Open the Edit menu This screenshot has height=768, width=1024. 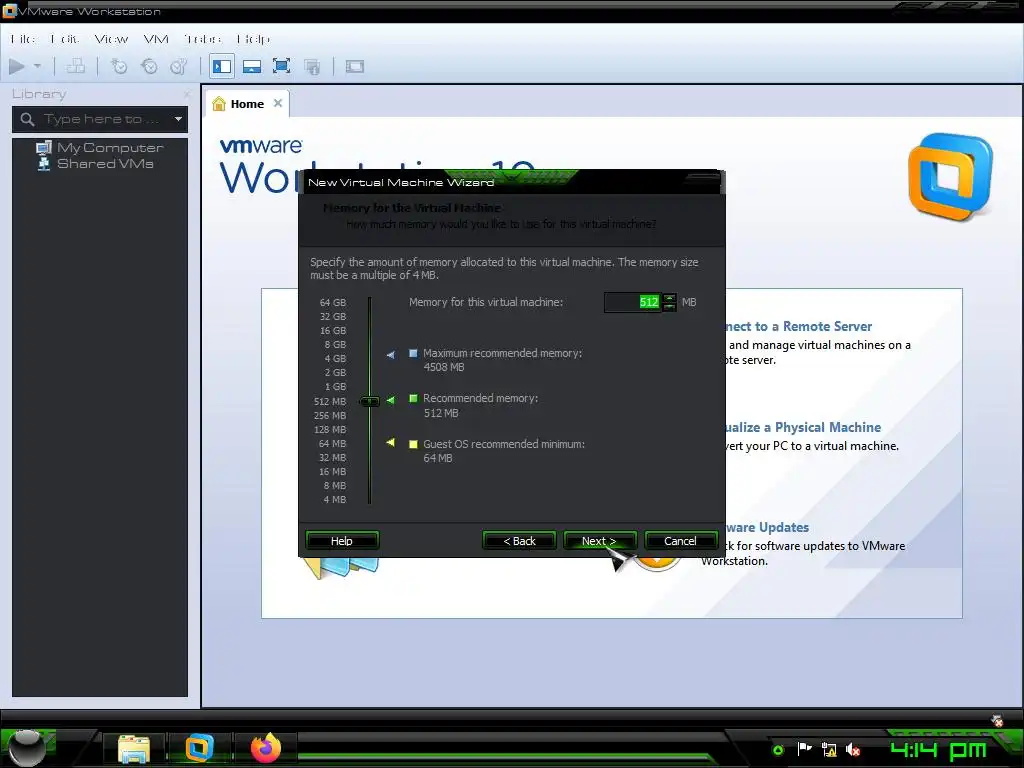(65, 39)
